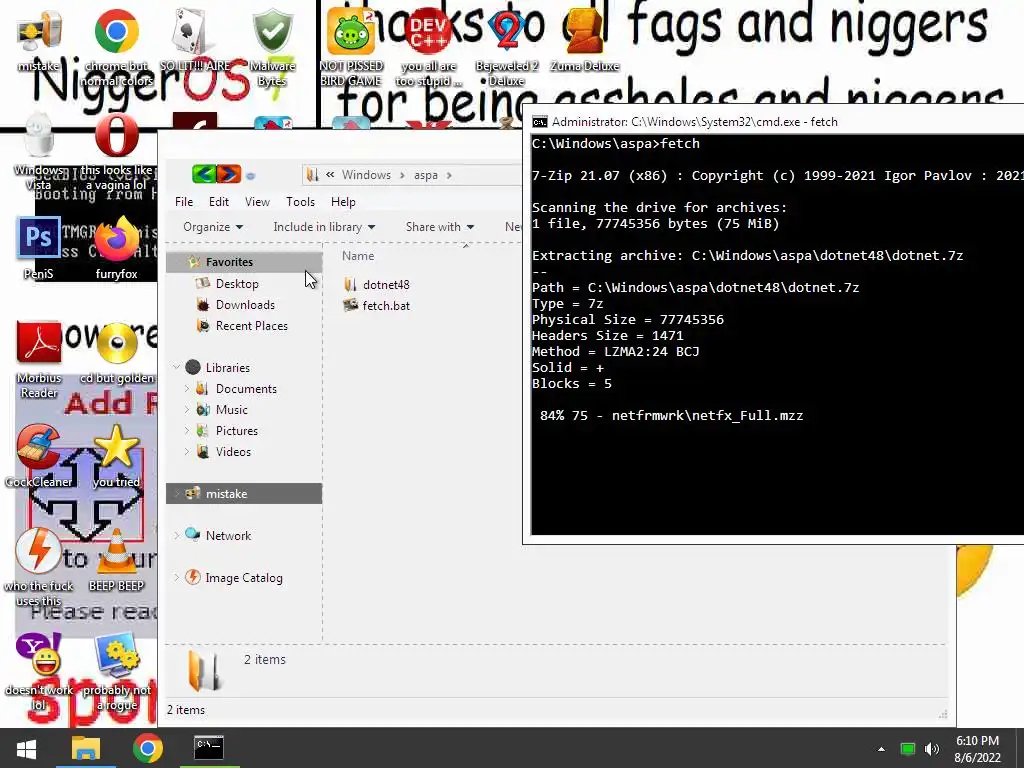This screenshot has width=1024, height=768.
Task: Show hidden system tray icons
Action: [x=882, y=749]
